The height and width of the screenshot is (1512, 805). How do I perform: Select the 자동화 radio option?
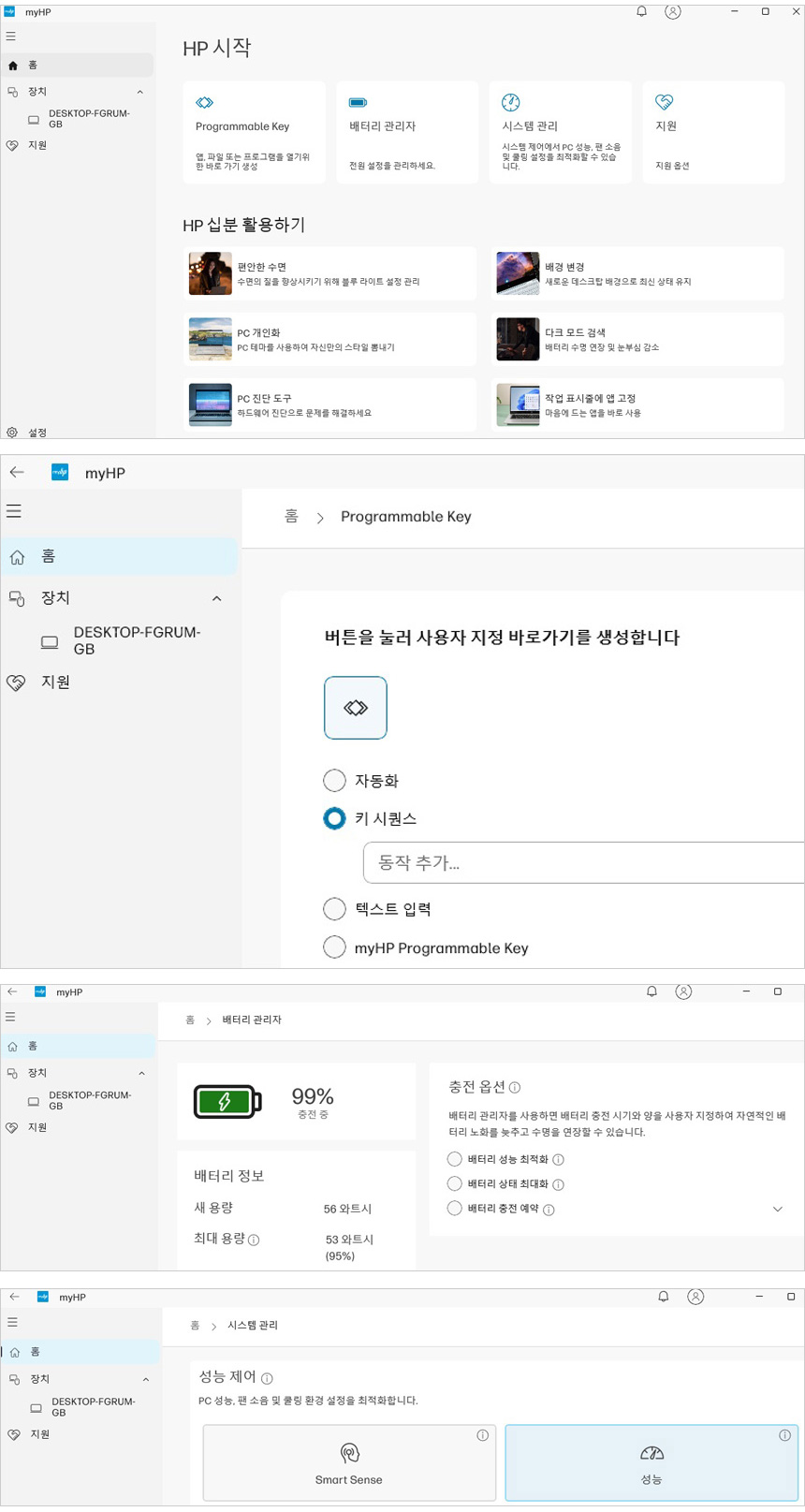[334, 781]
